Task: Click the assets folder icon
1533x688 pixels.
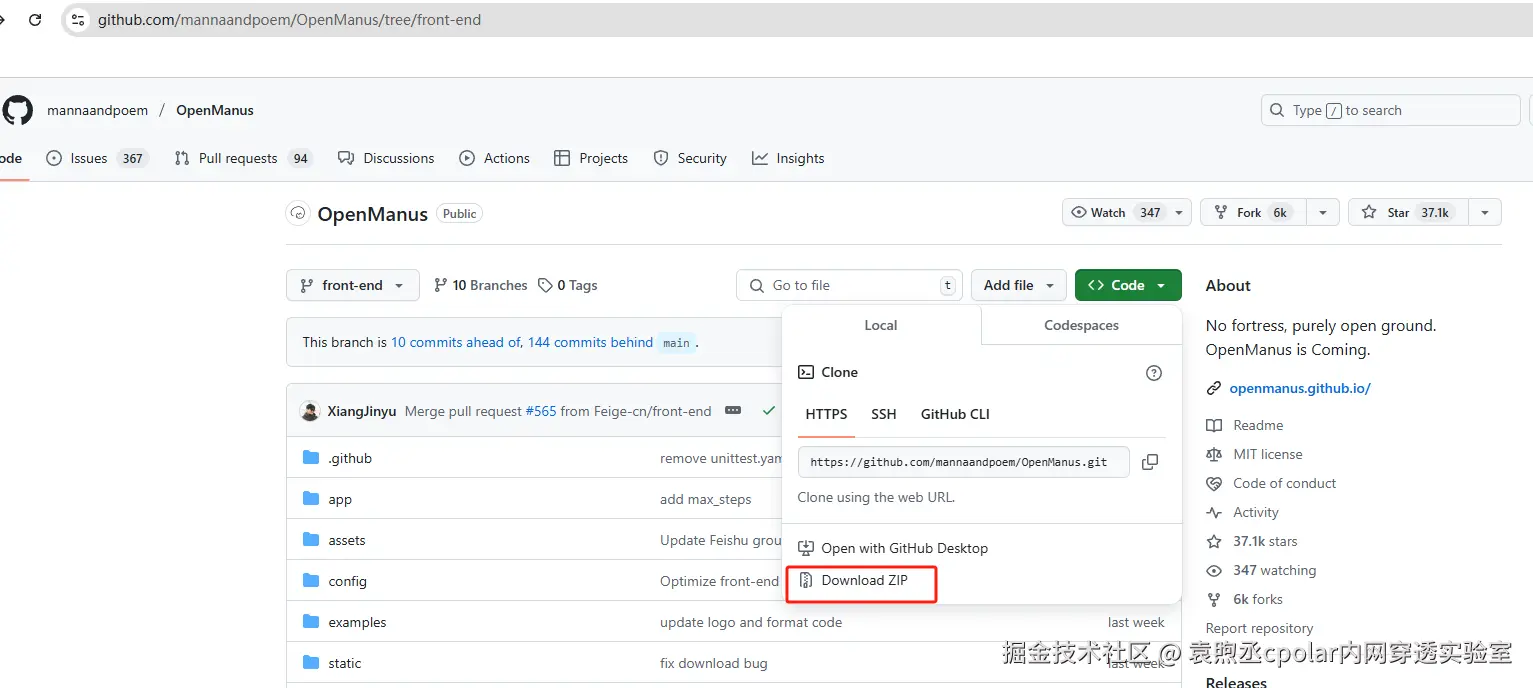Action: (x=311, y=540)
